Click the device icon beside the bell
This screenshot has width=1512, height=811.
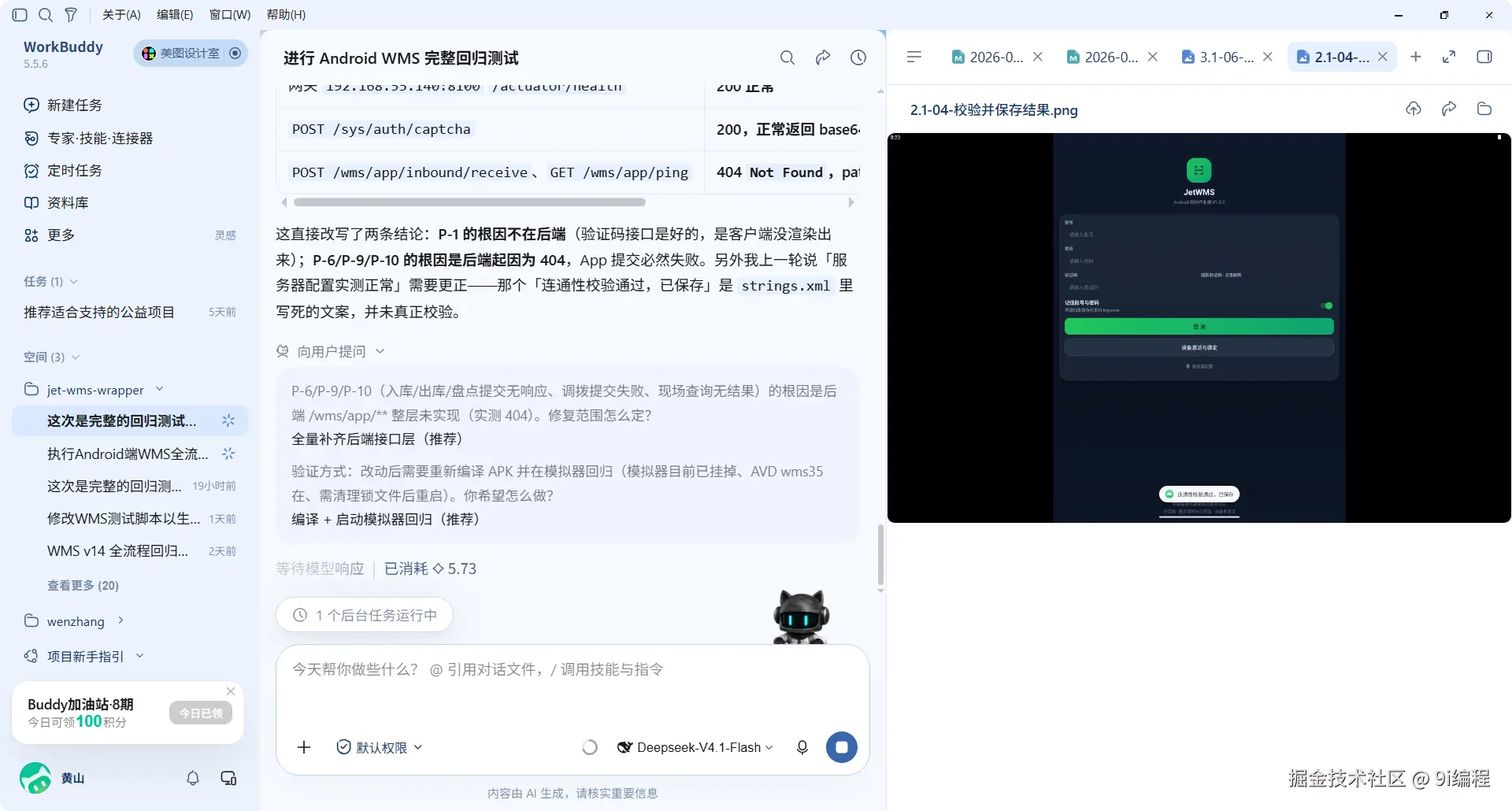[x=228, y=778]
